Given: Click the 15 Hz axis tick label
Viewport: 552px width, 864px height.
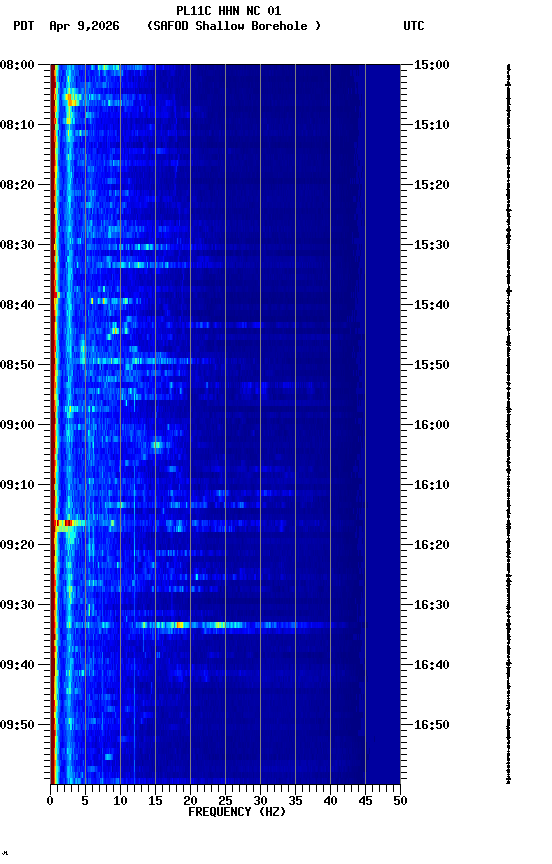Looking at the screenshot, I should pos(155,801).
